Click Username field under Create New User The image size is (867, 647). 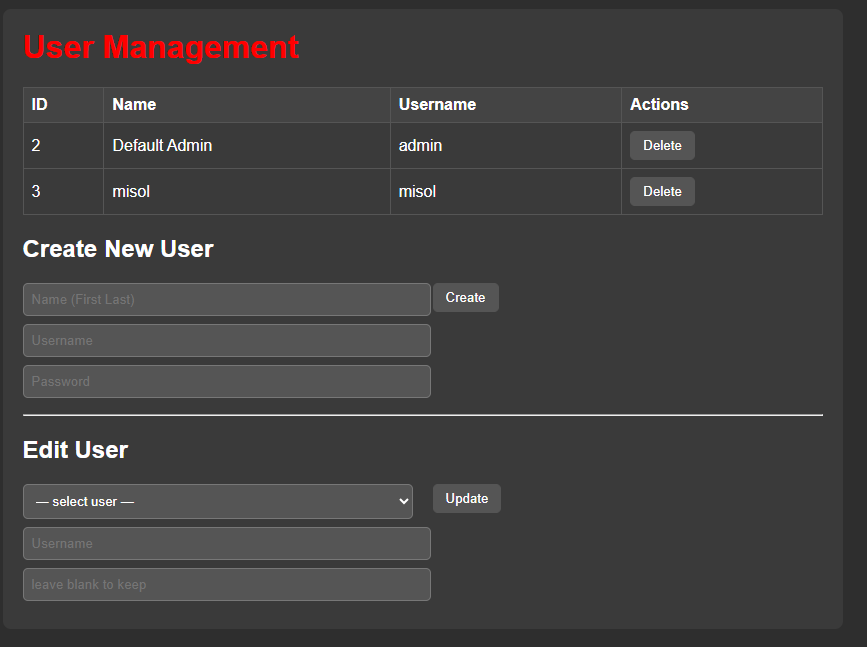(226, 340)
